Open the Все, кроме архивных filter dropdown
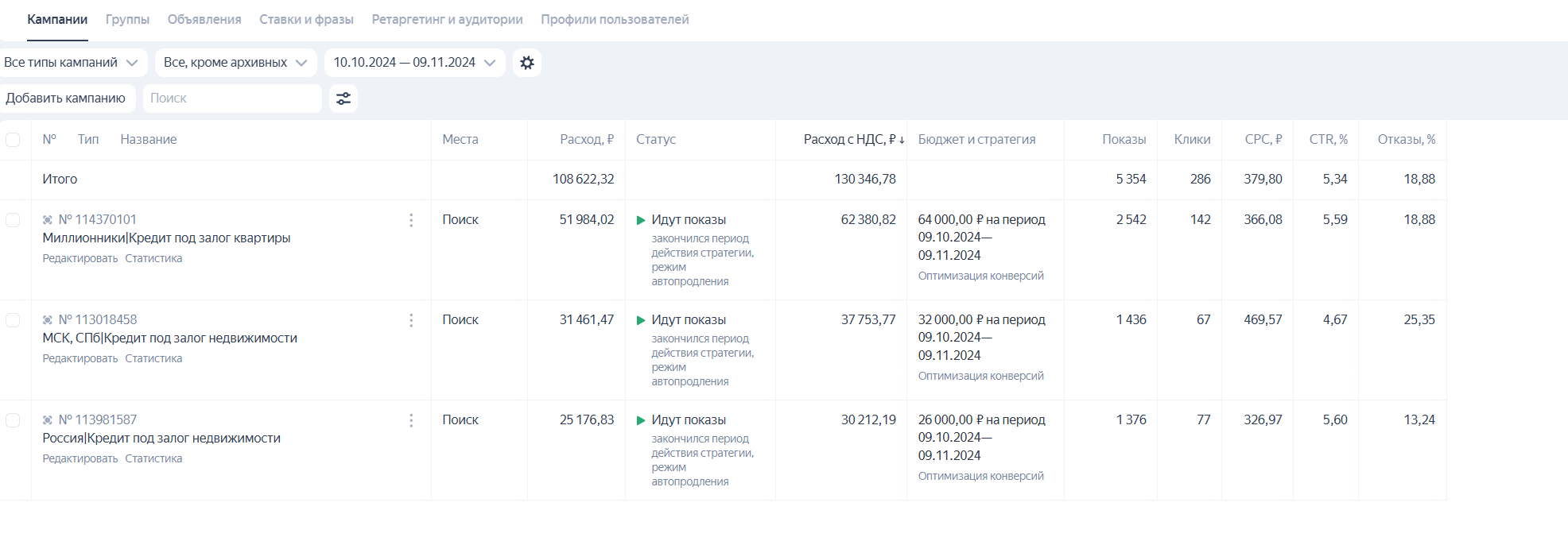 pos(235,63)
